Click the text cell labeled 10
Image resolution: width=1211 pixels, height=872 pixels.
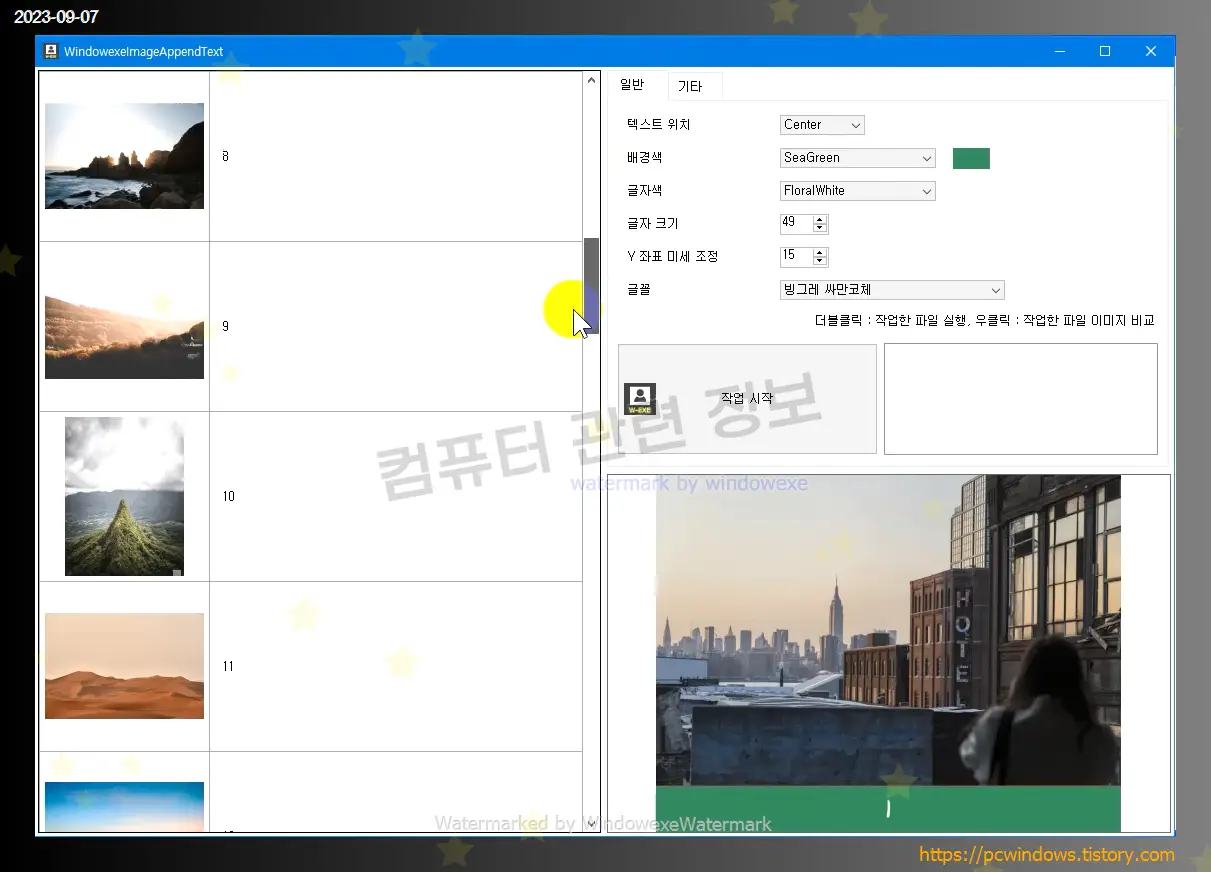pyautogui.click(x=396, y=496)
